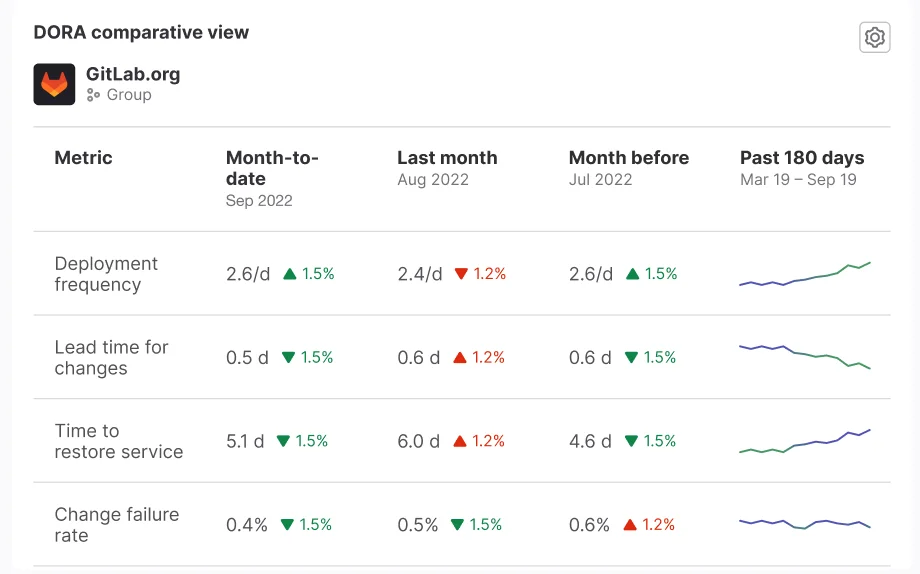Open the Deployment frequency sparkline chart

[805, 275]
